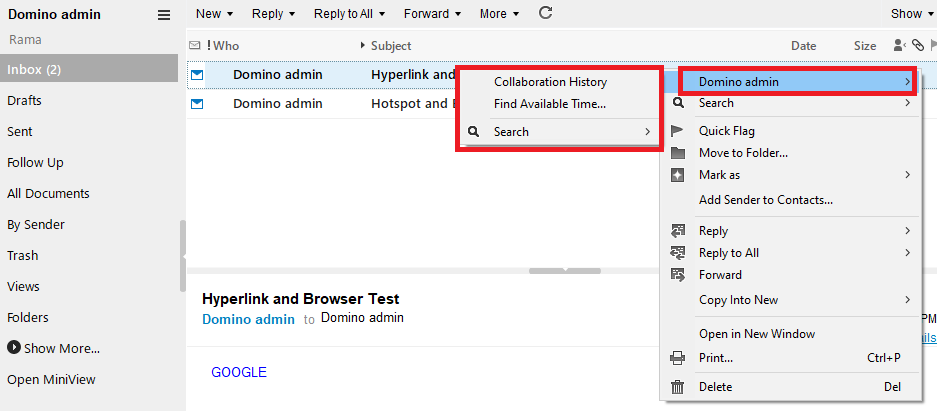937x411 pixels.
Task: Click the Print printer icon
Action: (x=678, y=358)
